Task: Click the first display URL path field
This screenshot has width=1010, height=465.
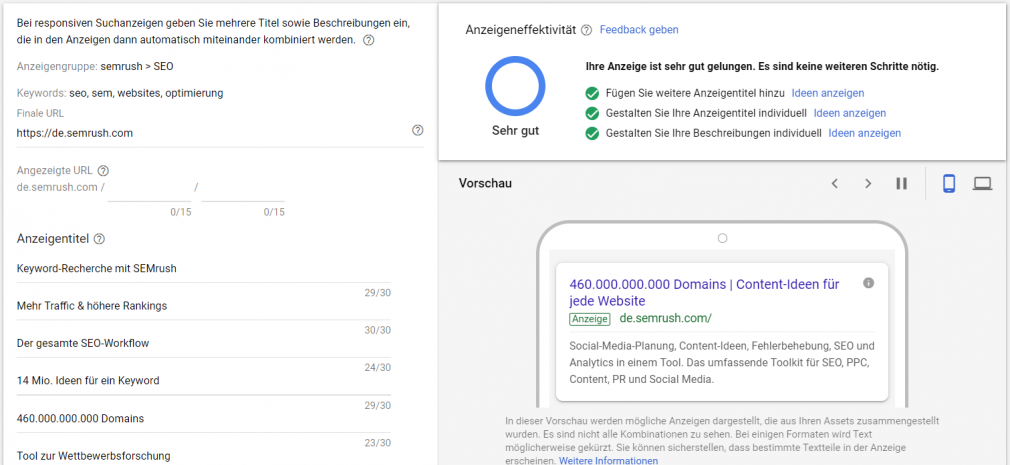Action: pyautogui.click(x=149, y=191)
